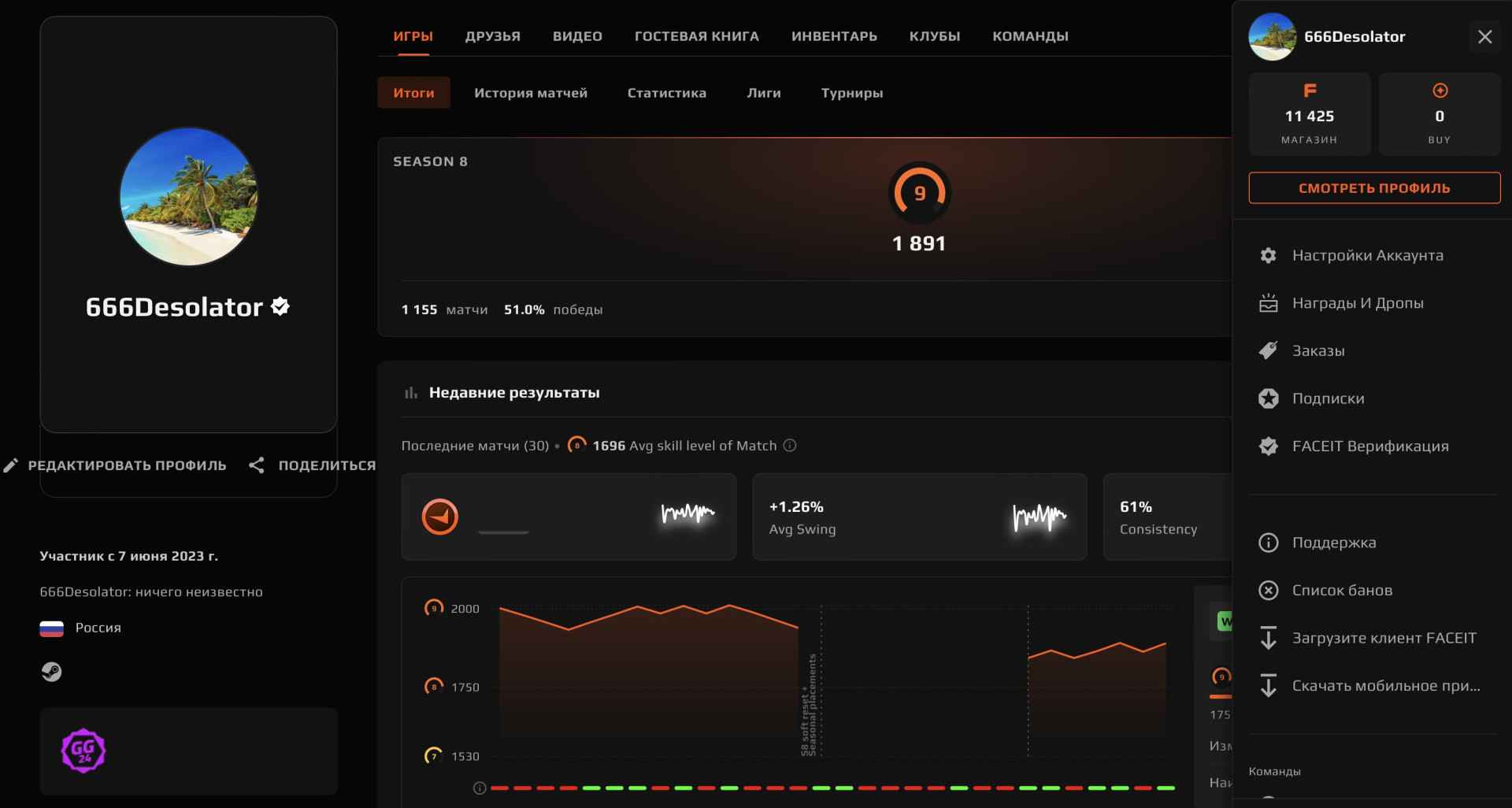Close the account side panel
1512x808 pixels.
click(1484, 37)
